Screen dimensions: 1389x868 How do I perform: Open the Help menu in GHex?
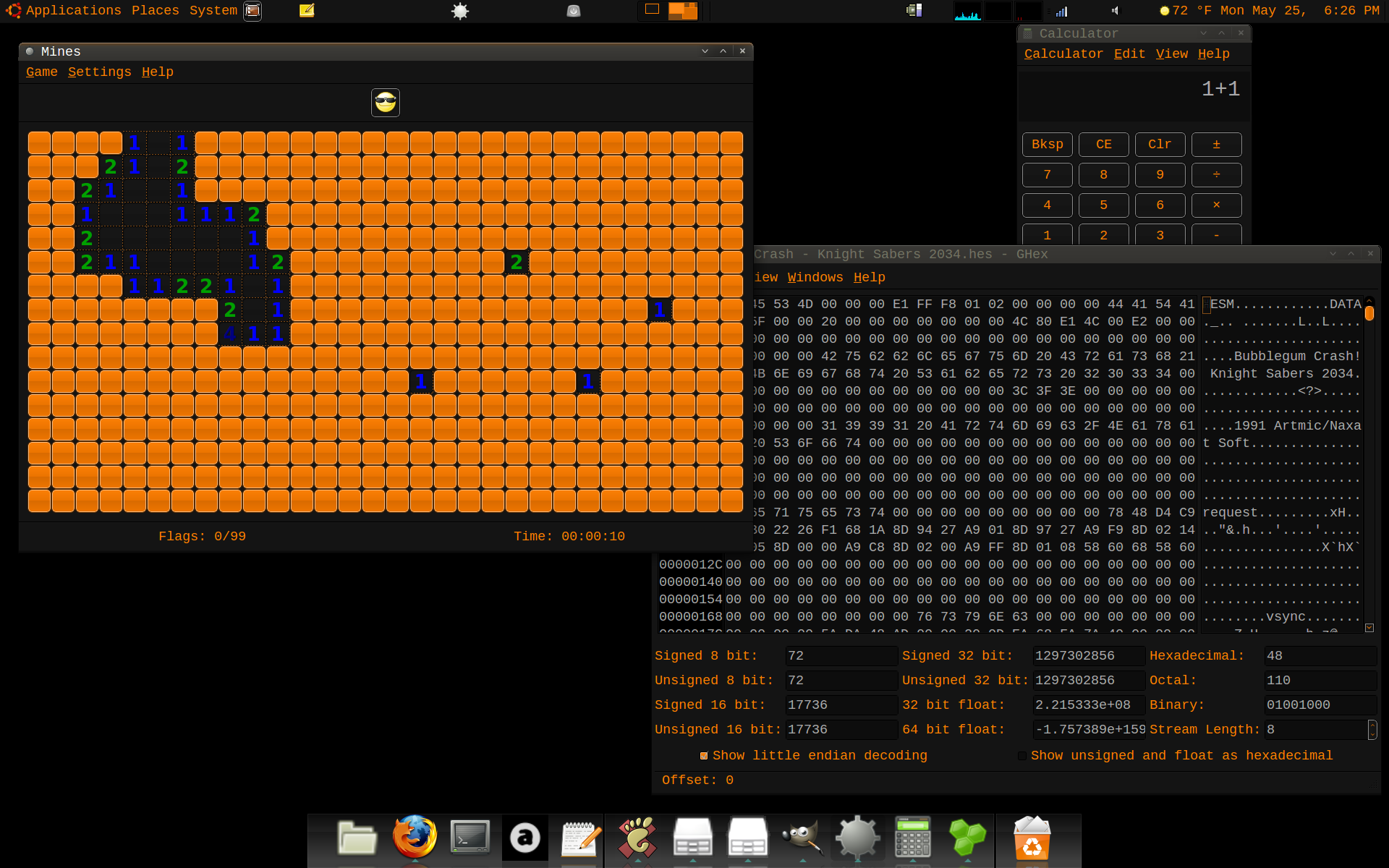(870, 278)
